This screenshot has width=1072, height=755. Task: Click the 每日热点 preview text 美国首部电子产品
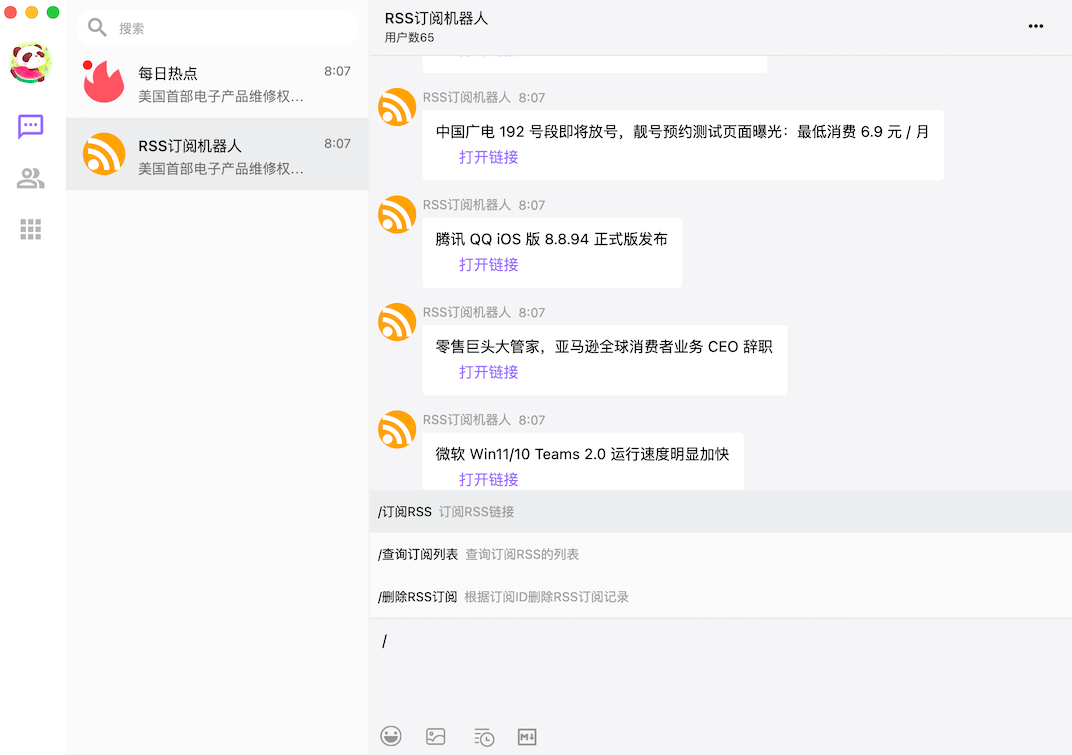coord(221,96)
